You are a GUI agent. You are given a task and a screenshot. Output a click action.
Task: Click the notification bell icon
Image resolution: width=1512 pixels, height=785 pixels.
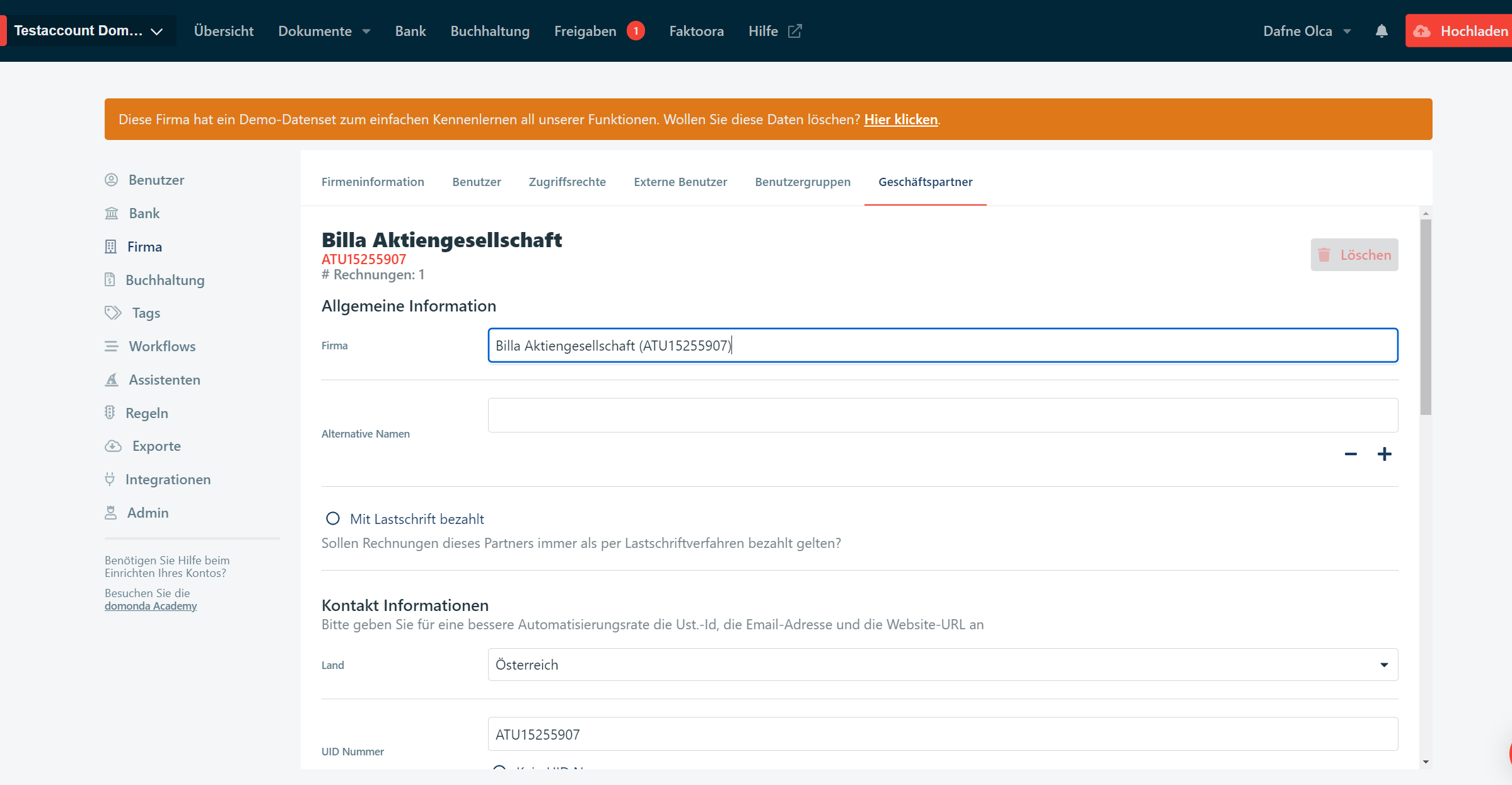(1381, 31)
